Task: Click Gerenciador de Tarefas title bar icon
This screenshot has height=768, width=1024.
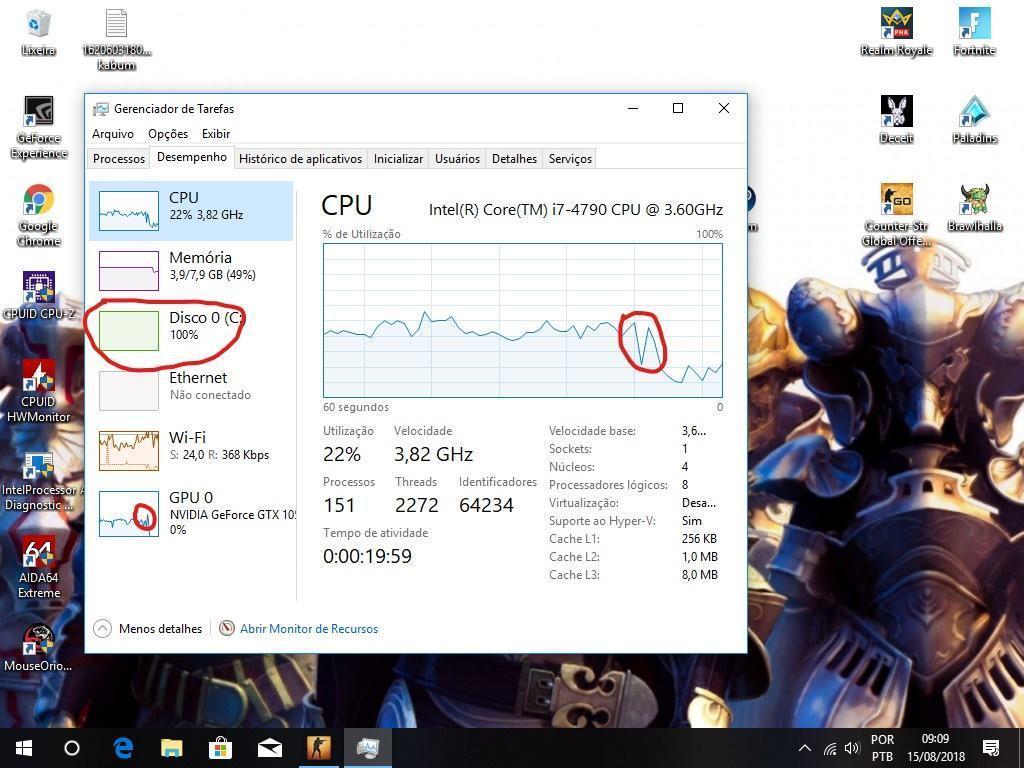Action: click(x=101, y=109)
